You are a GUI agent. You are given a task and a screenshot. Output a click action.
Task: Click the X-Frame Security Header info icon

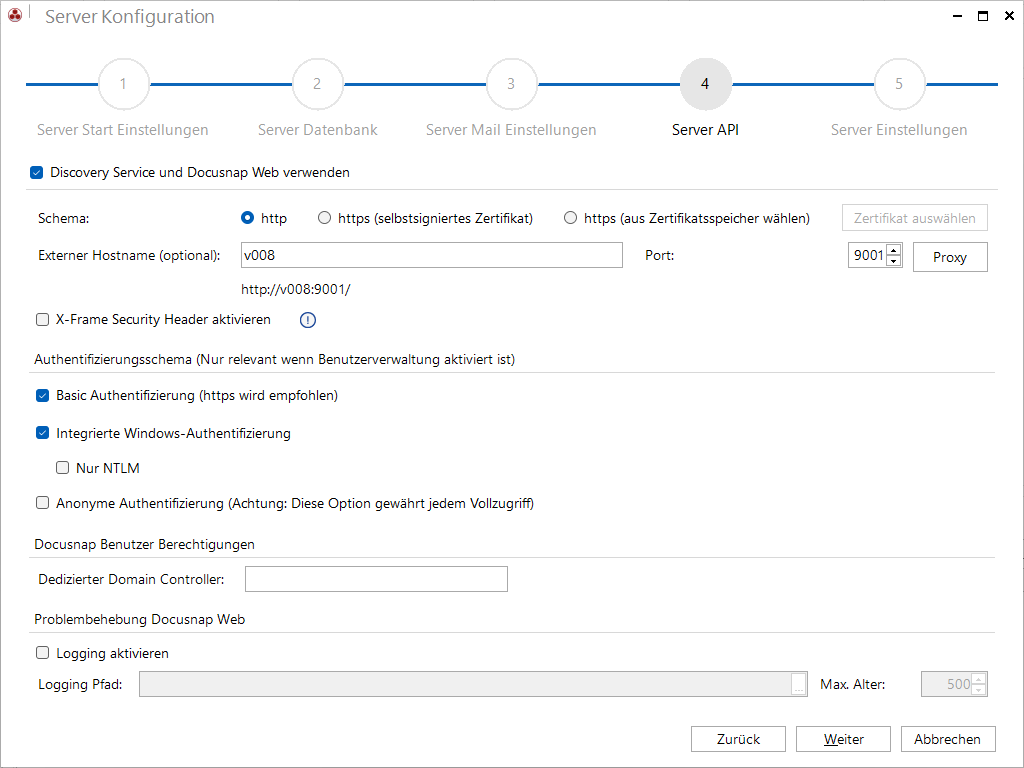click(x=308, y=320)
